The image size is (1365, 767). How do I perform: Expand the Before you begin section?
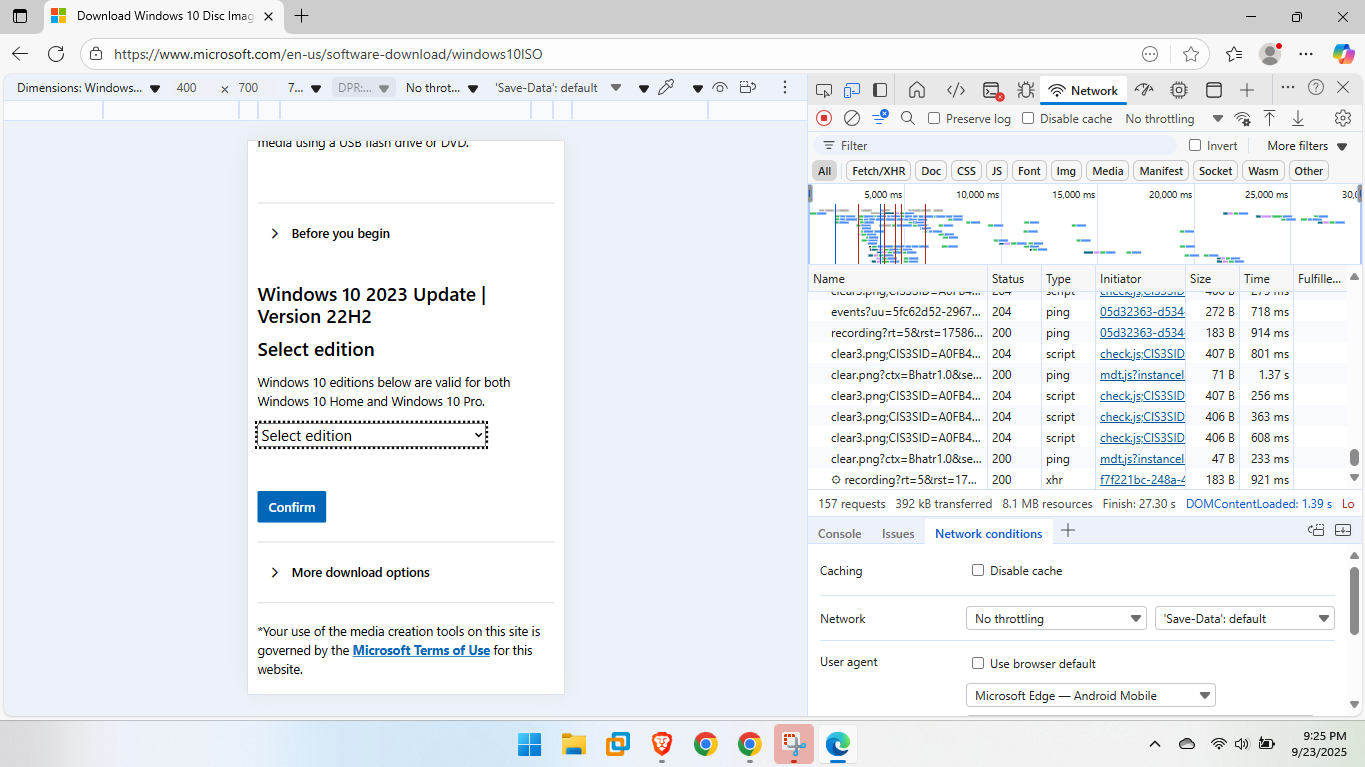coord(340,234)
